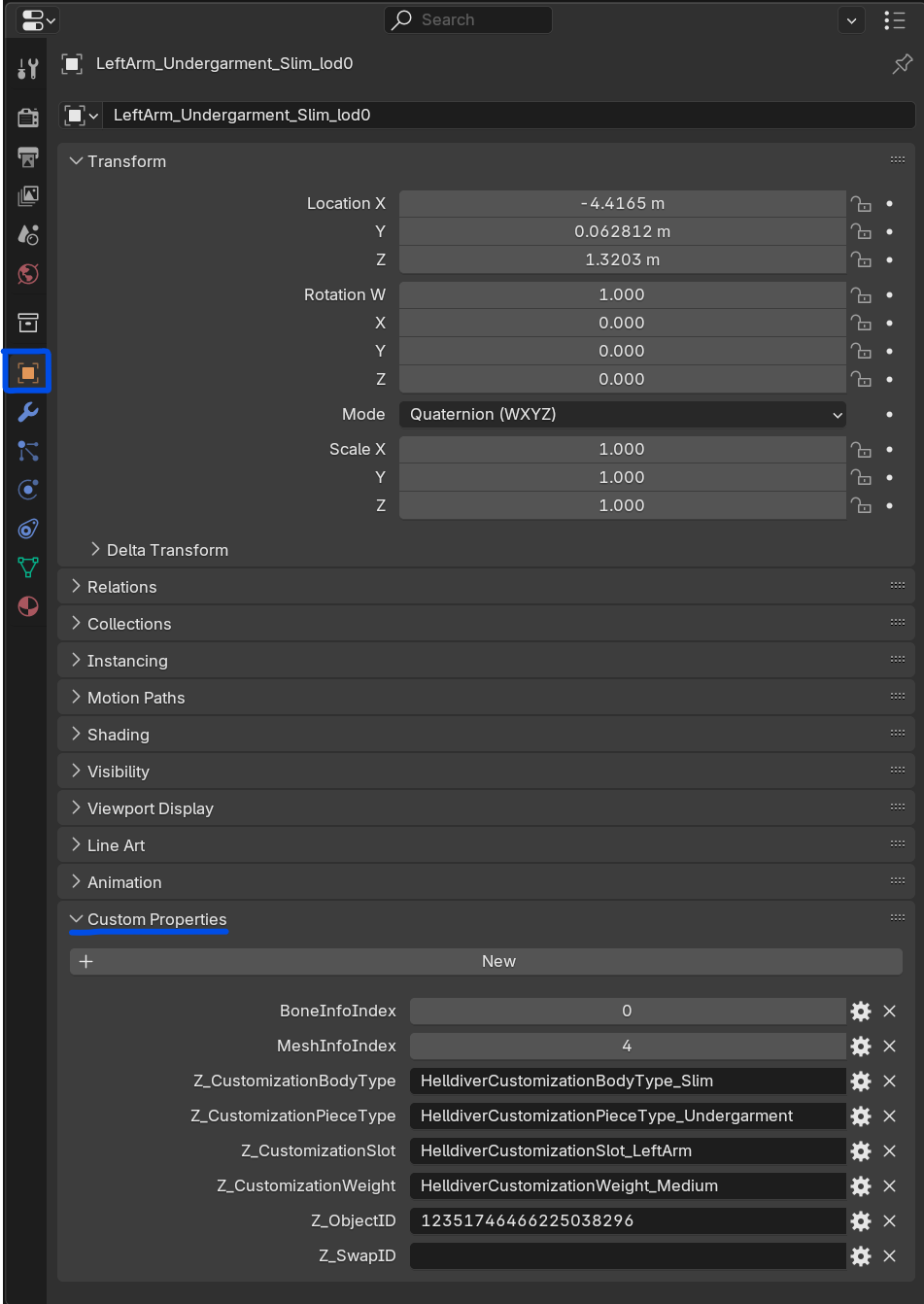
Task: Toggle the lock for Location X
Action: (x=861, y=204)
